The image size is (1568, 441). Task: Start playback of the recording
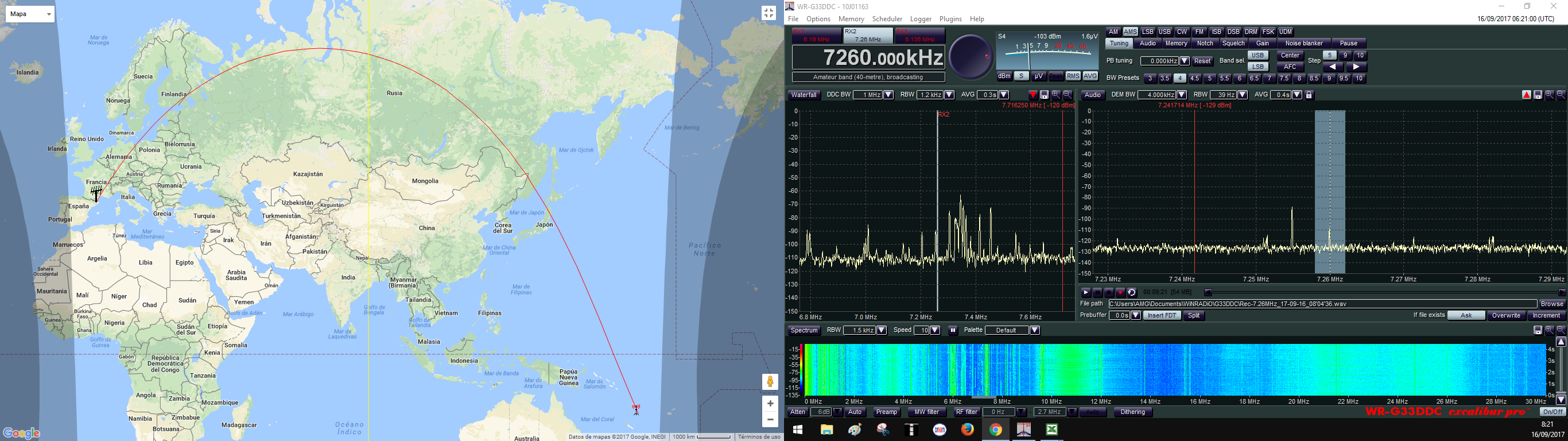[x=1085, y=293]
